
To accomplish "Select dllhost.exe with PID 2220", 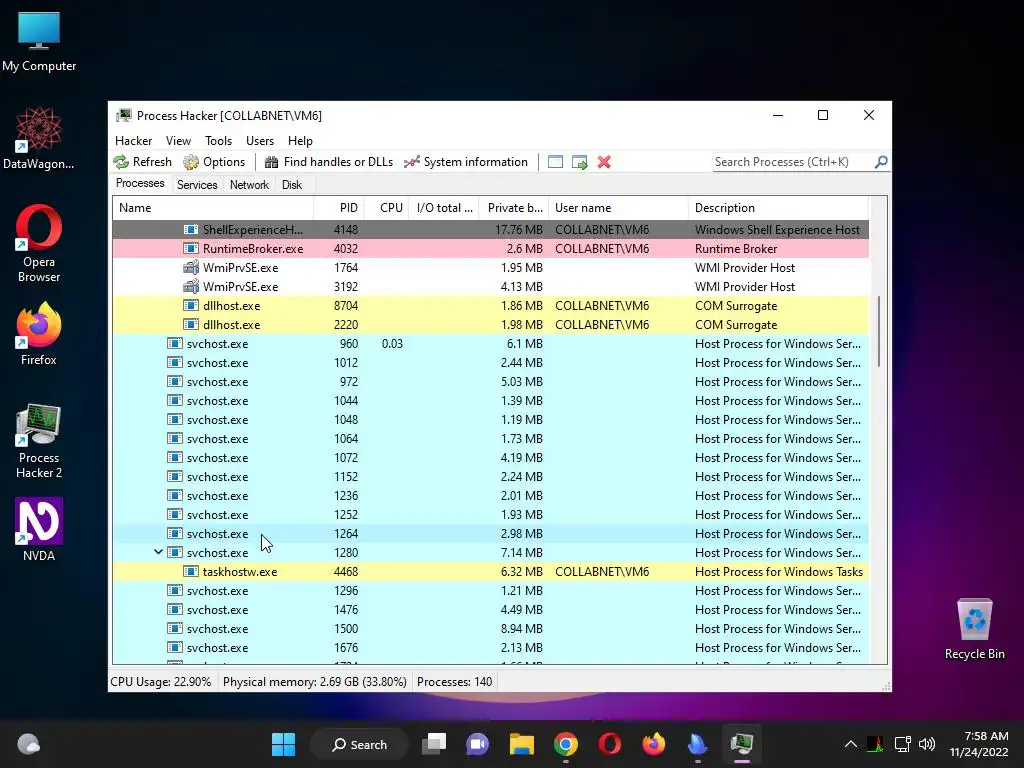I will 490,325.
